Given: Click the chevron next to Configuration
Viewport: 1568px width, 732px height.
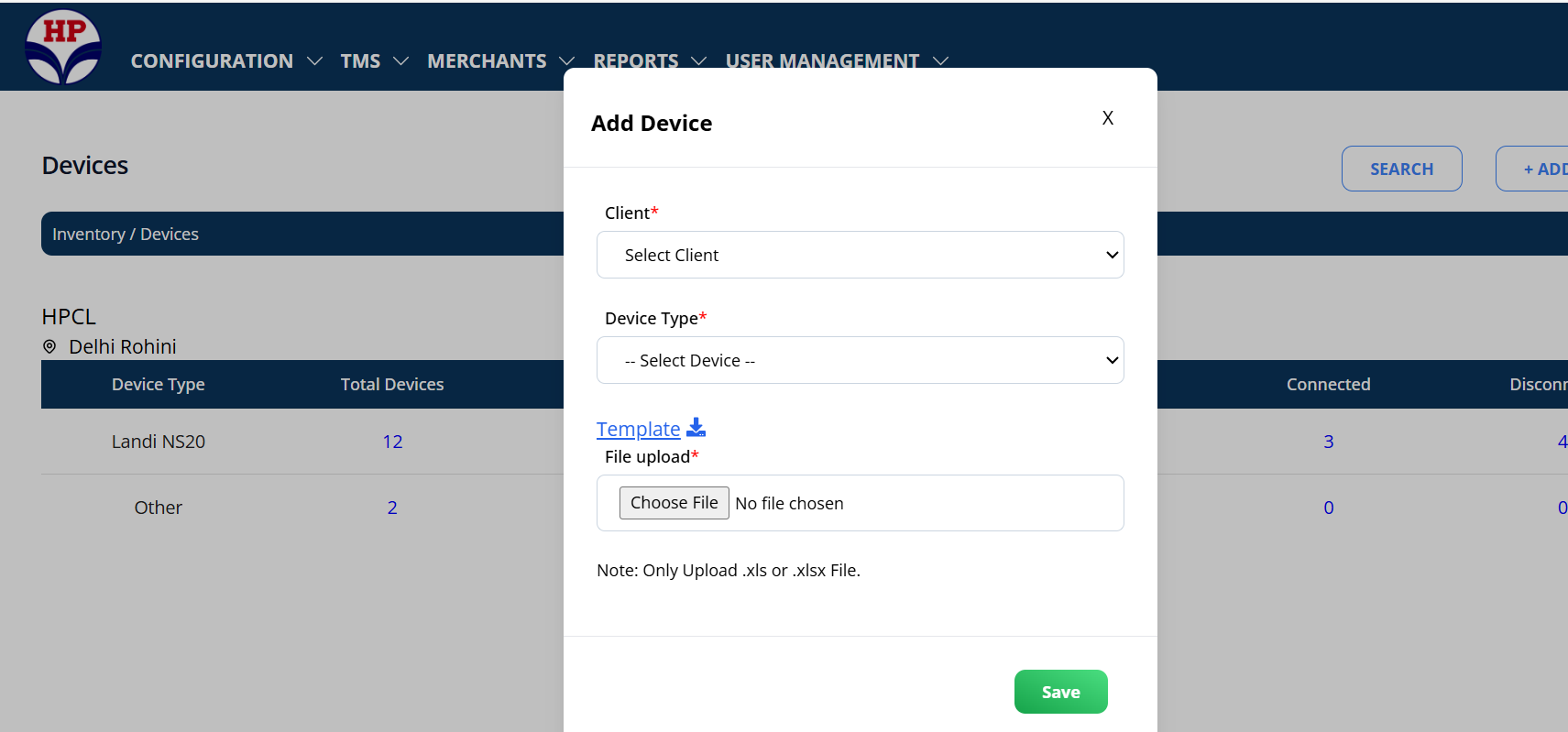Looking at the screenshot, I should 314,61.
